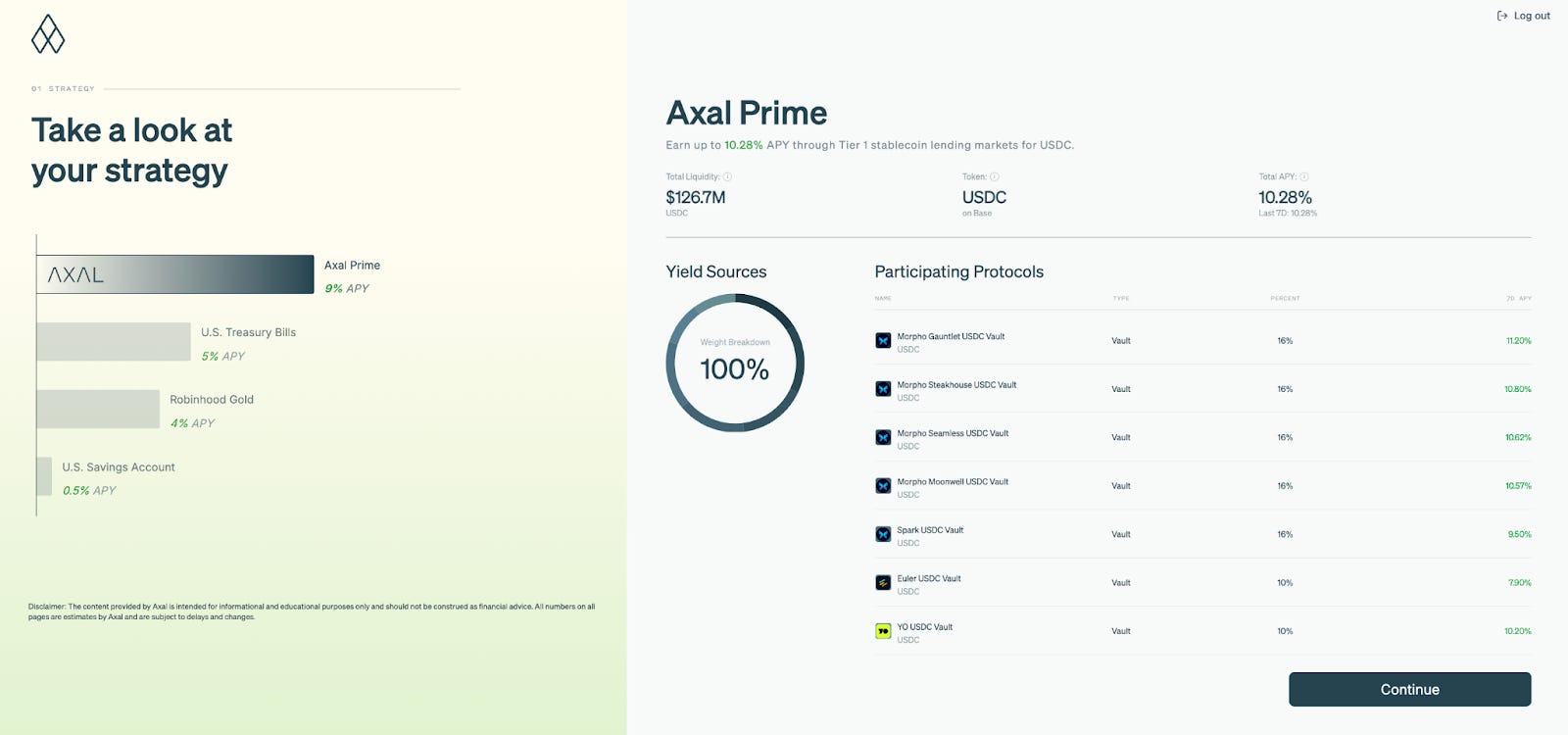Click the Continue button

(x=1409, y=689)
